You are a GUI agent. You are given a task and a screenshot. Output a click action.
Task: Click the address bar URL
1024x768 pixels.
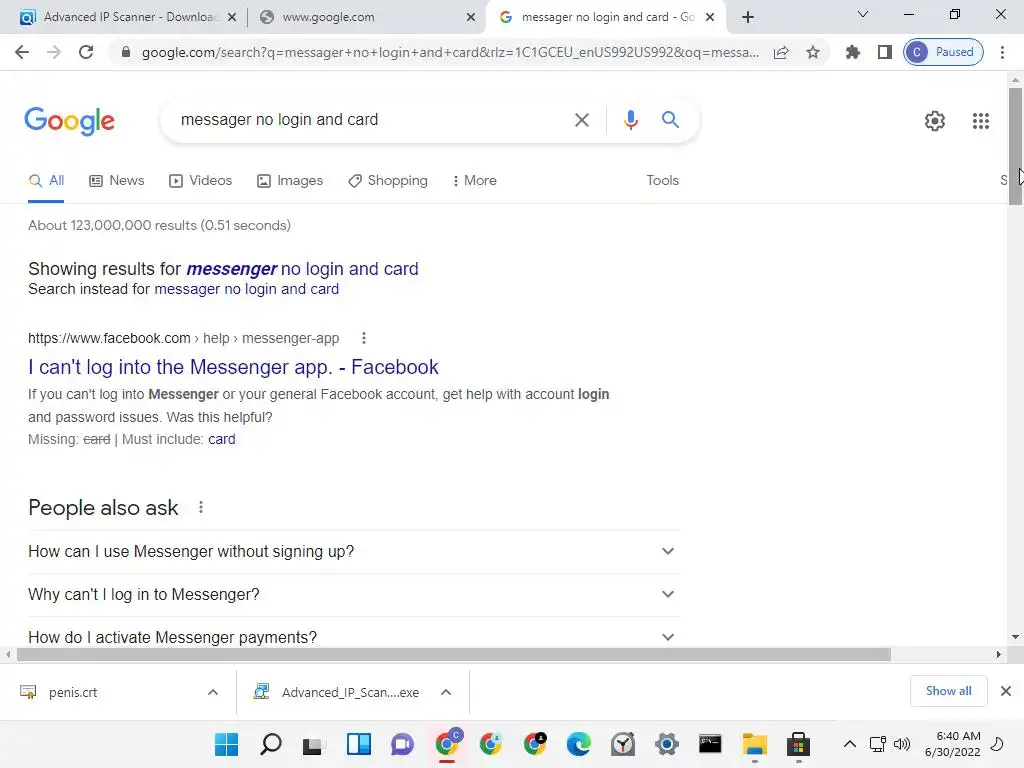pos(450,52)
